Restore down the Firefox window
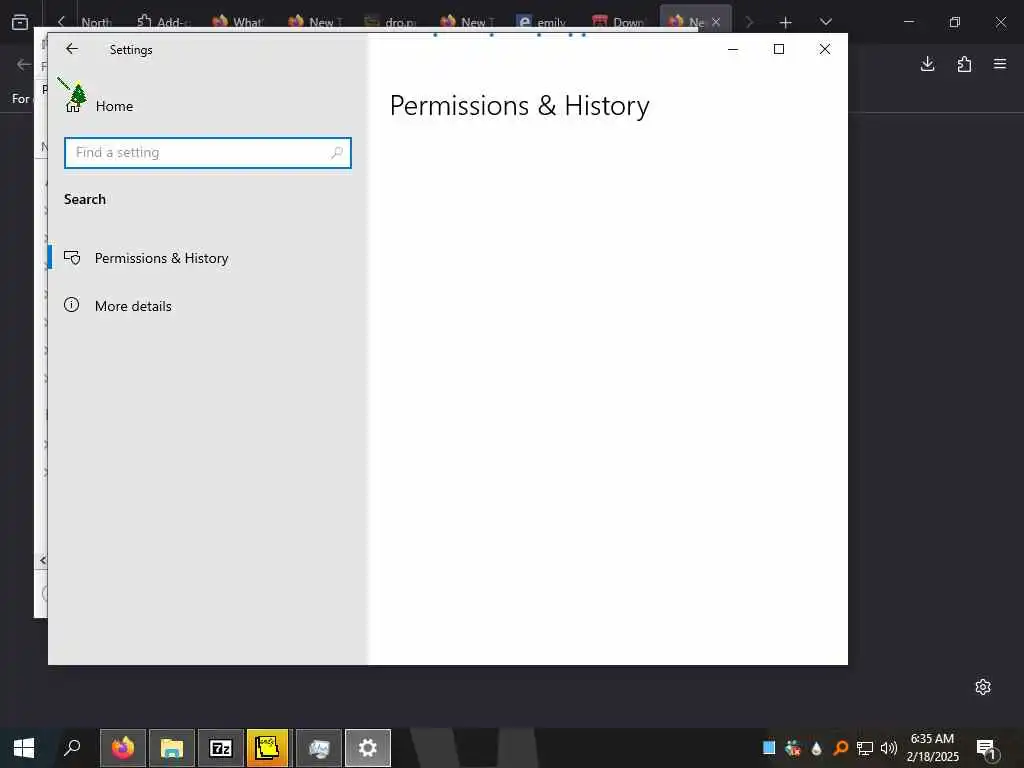This screenshot has width=1024, height=768. (955, 22)
